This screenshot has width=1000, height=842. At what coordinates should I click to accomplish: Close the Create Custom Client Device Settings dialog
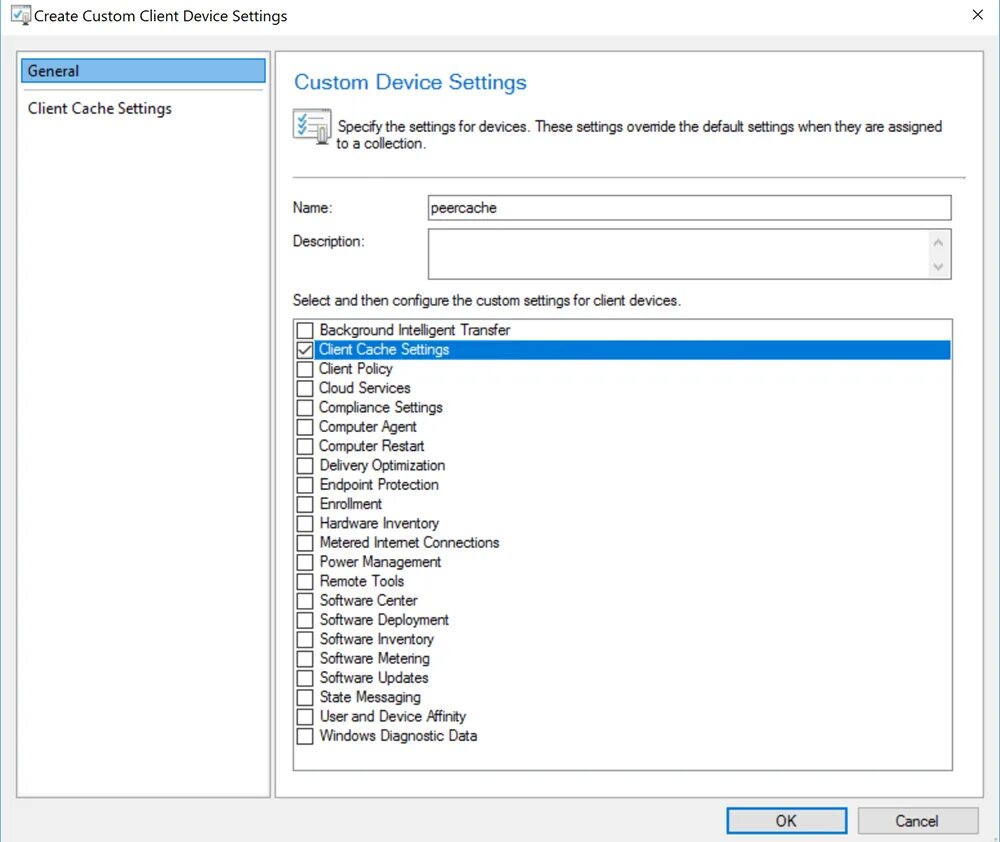click(x=977, y=15)
